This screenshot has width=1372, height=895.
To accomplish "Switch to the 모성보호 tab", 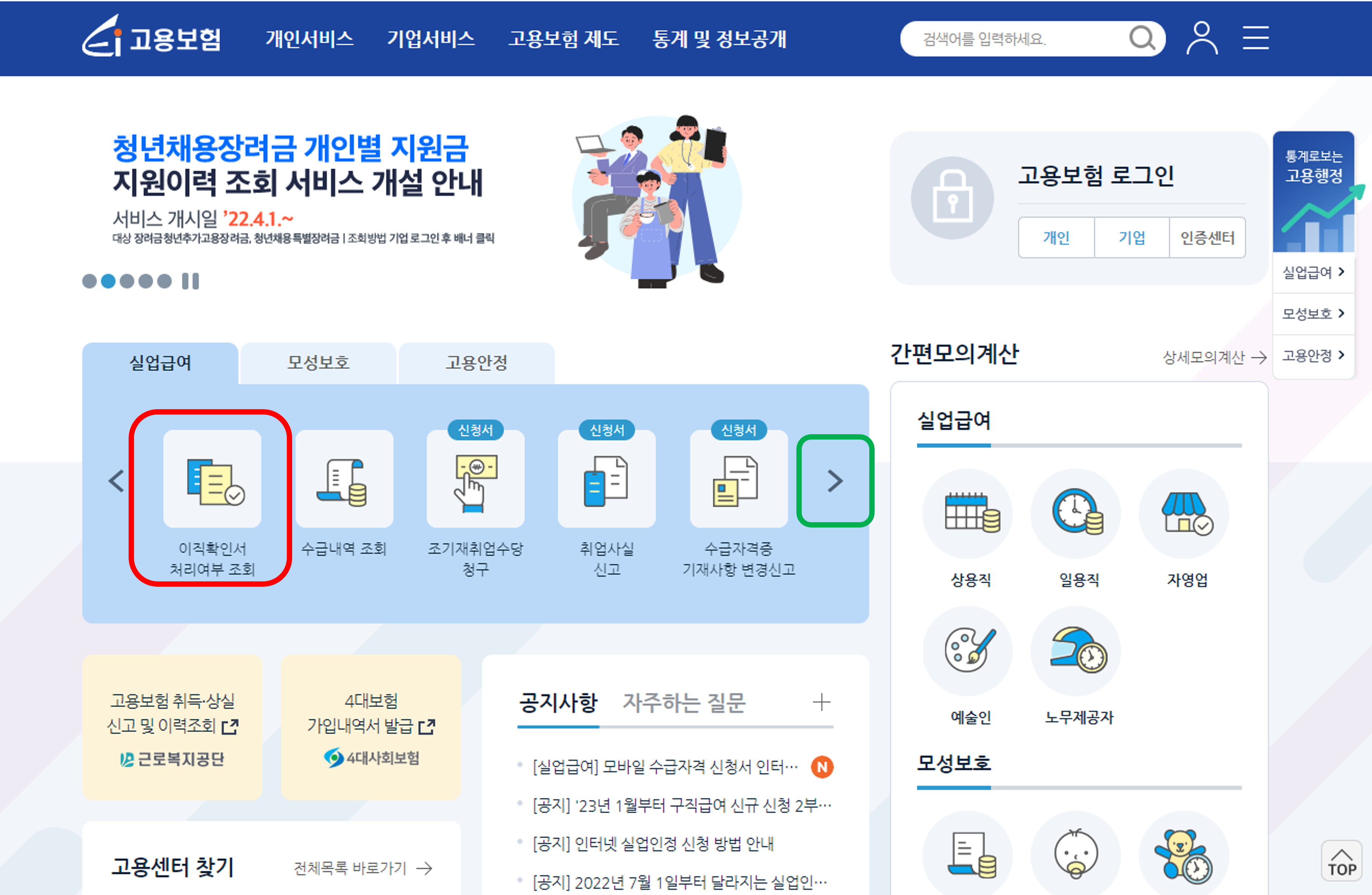I will (x=318, y=363).
